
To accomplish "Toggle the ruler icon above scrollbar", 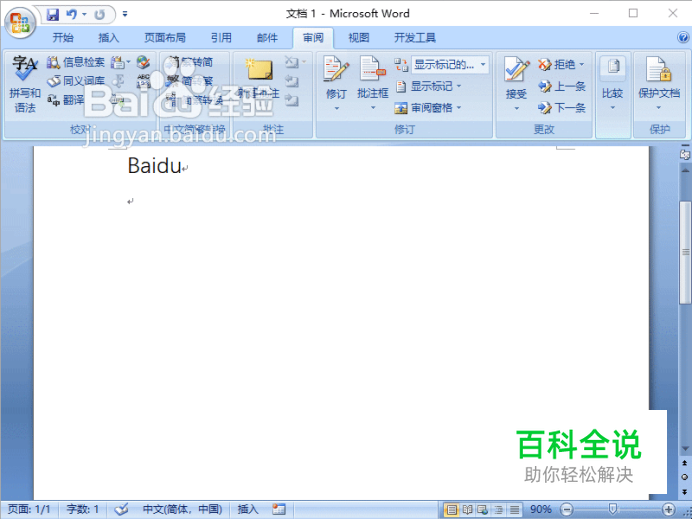I will tap(685, 154).
